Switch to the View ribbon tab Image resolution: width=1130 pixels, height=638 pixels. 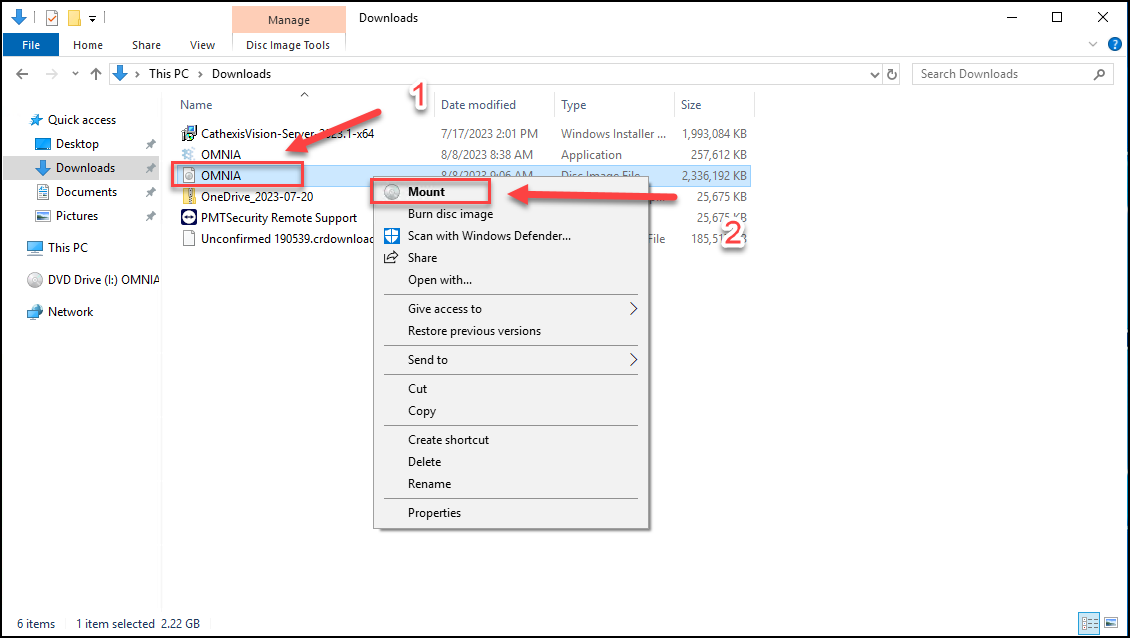(x=203, y=45)
